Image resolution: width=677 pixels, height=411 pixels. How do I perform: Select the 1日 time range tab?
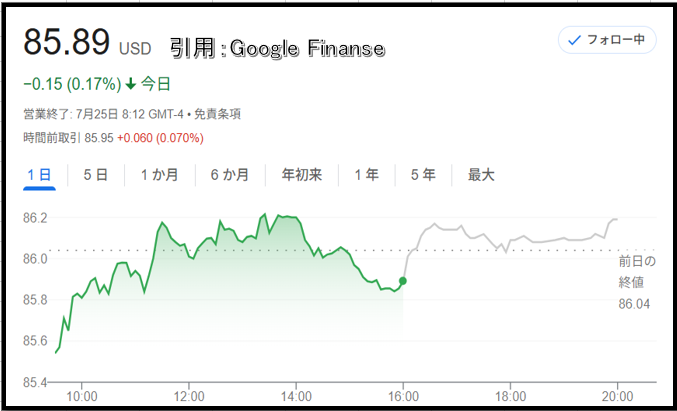[39, 175]
